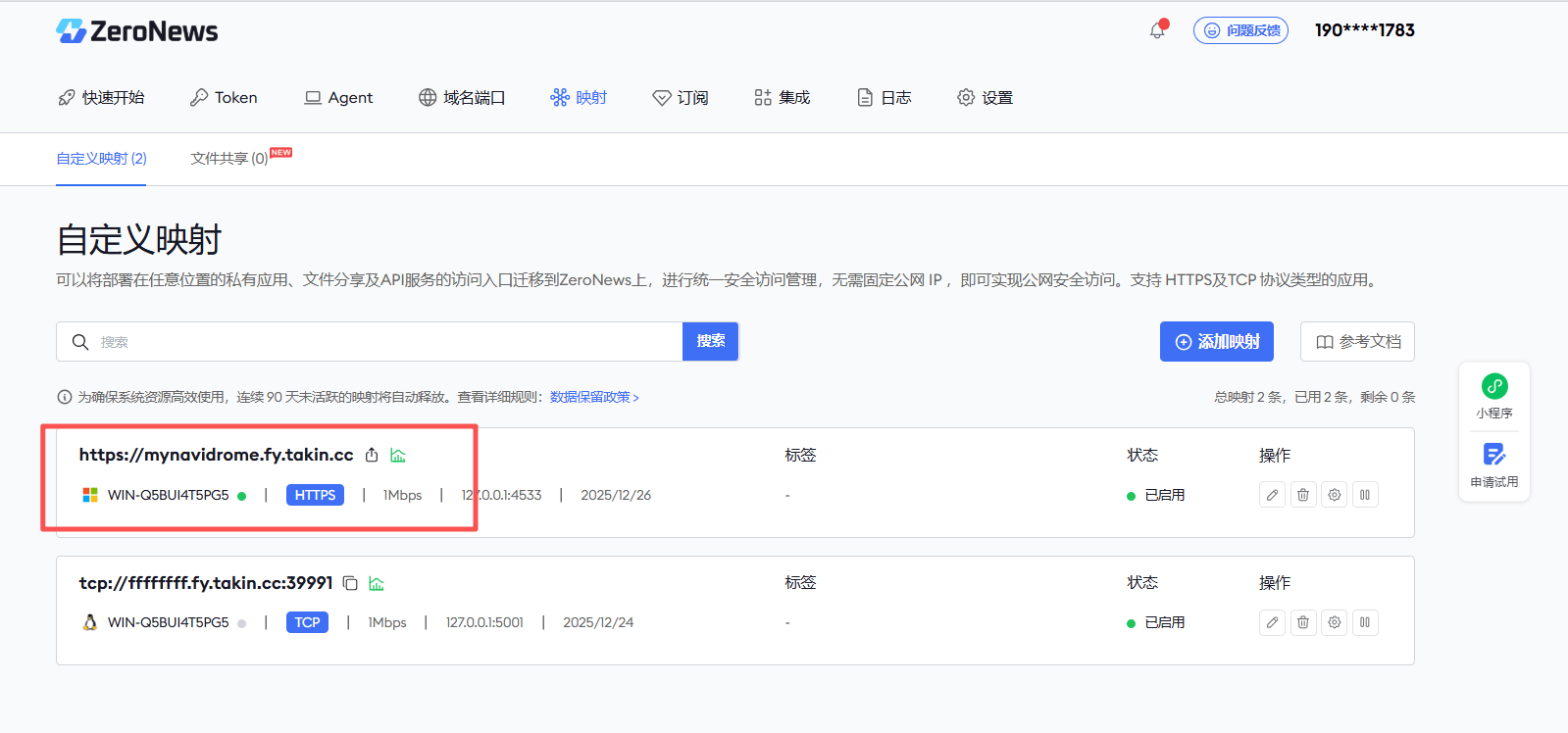Click the Linux penguin agent icon

[x=90, y=622]
